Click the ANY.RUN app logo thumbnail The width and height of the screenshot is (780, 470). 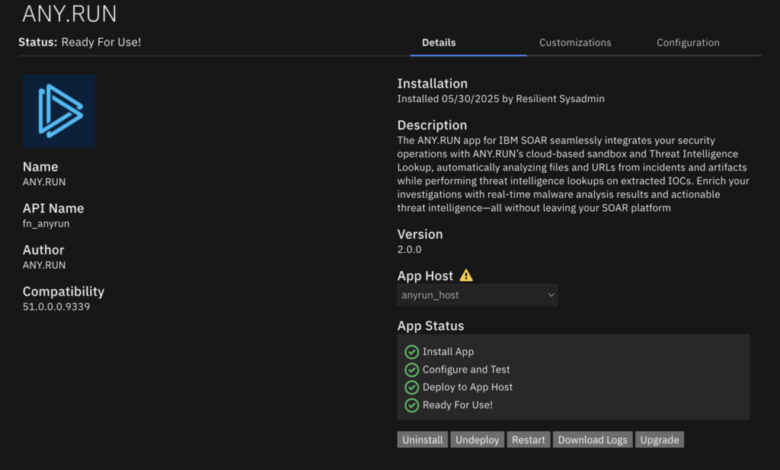pyautogui.click(x=59, y=111)
